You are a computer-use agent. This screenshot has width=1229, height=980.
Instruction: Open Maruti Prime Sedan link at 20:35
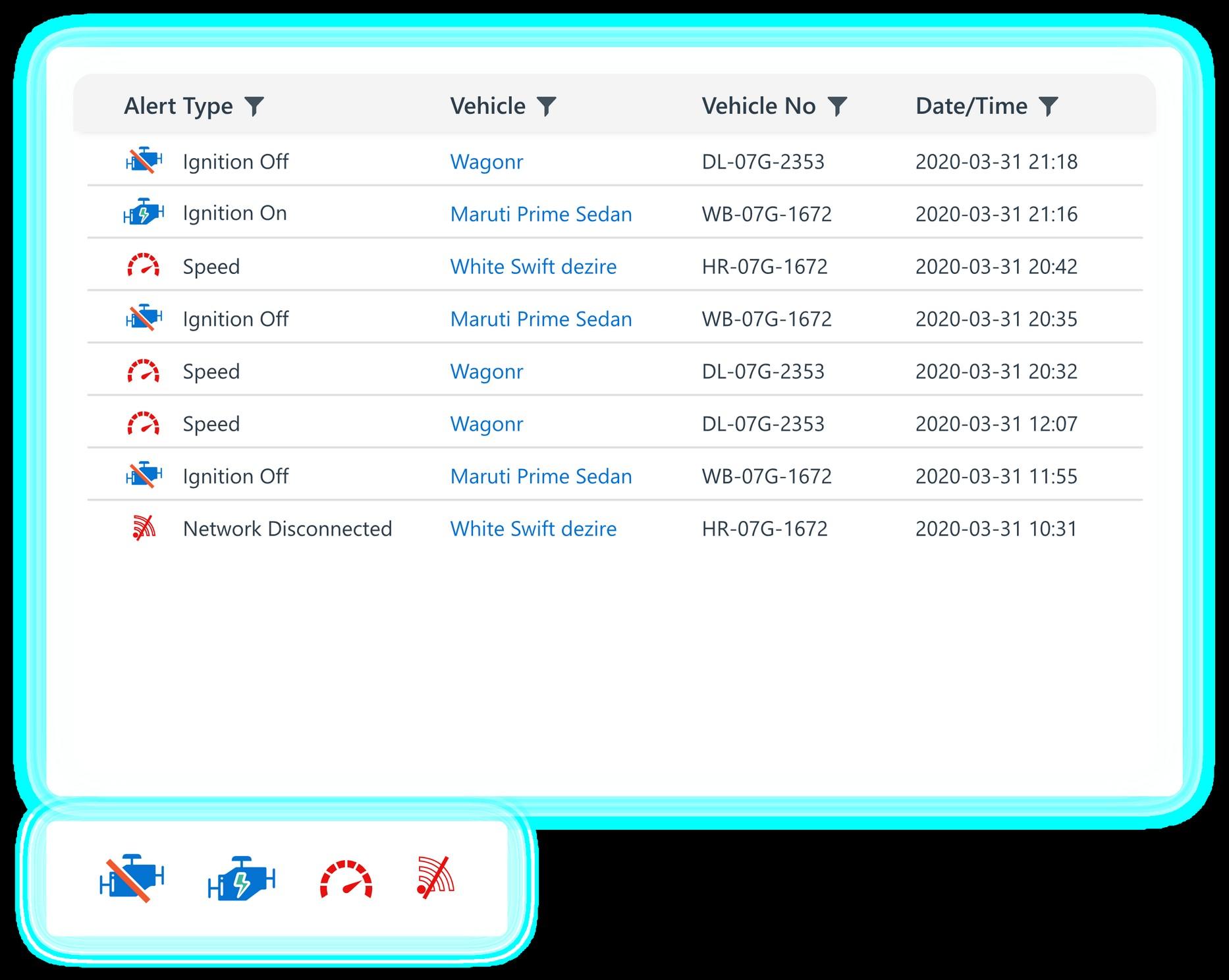click(x=541, y=319)
